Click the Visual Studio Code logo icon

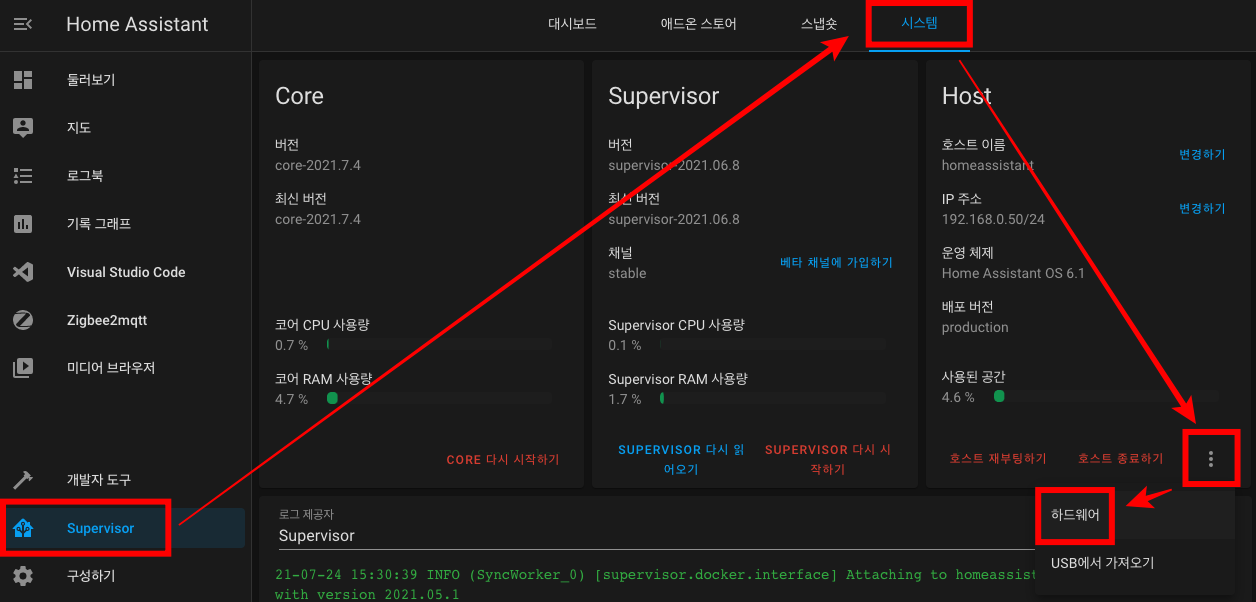[23, 272]
